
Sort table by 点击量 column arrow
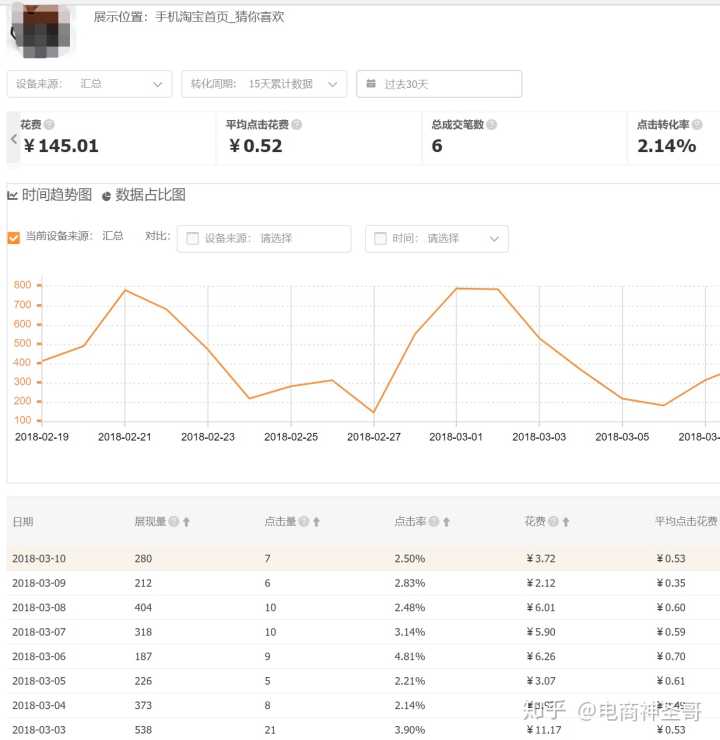pos(316,522)
